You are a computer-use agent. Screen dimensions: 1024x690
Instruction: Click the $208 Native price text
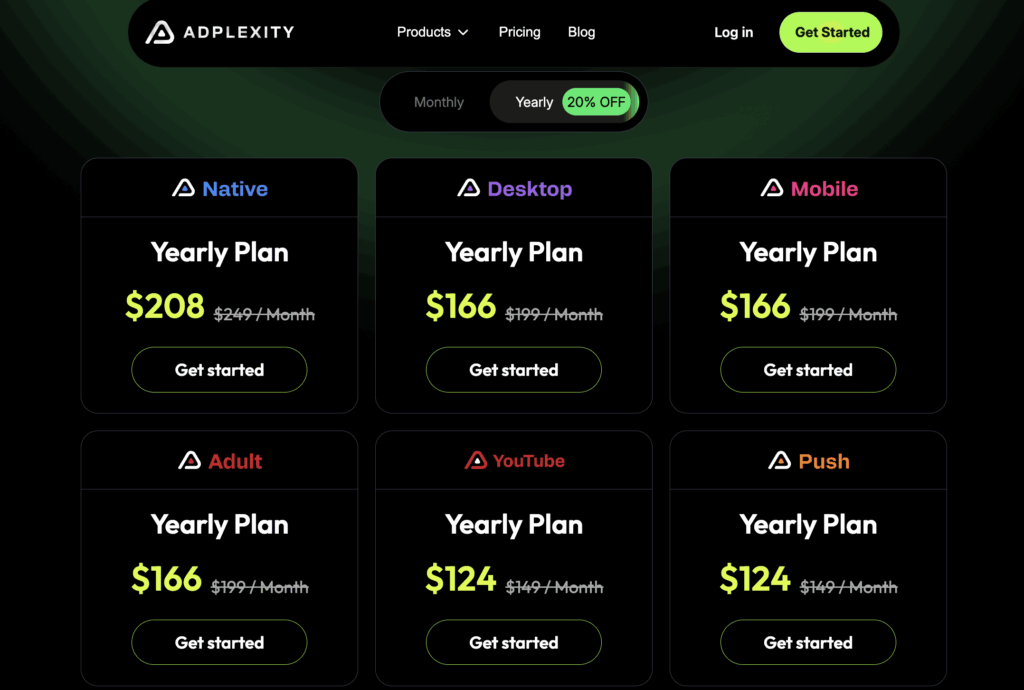[x=166, y=307]
